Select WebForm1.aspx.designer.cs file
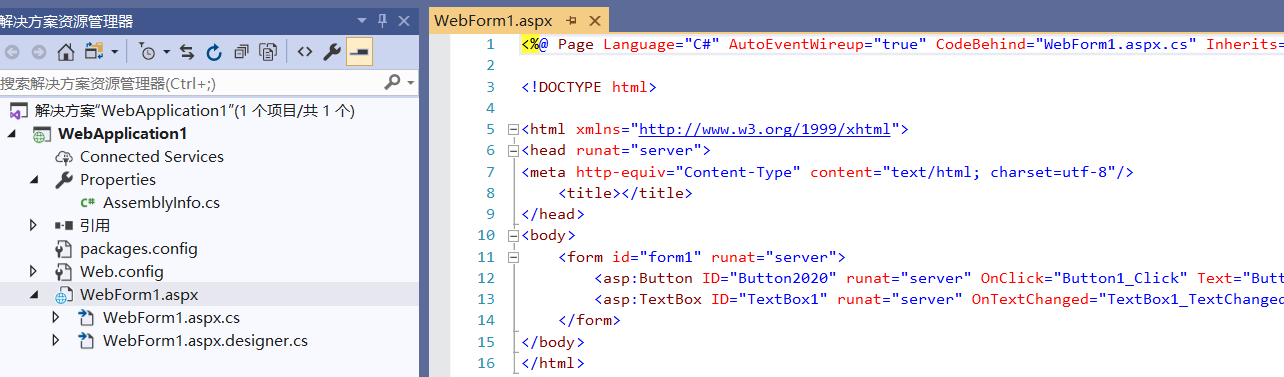Viewport: 1284px width, 377px height. point(205,341)
